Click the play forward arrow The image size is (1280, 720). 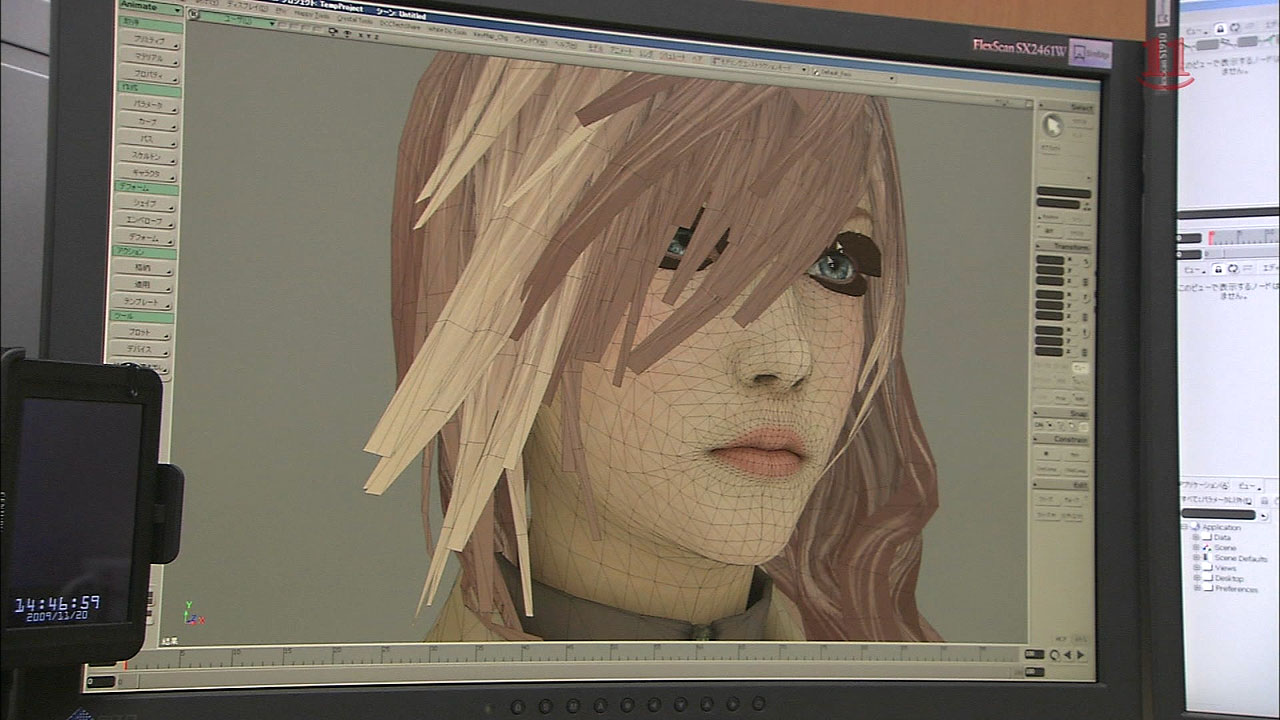(x=1079, y=655)
